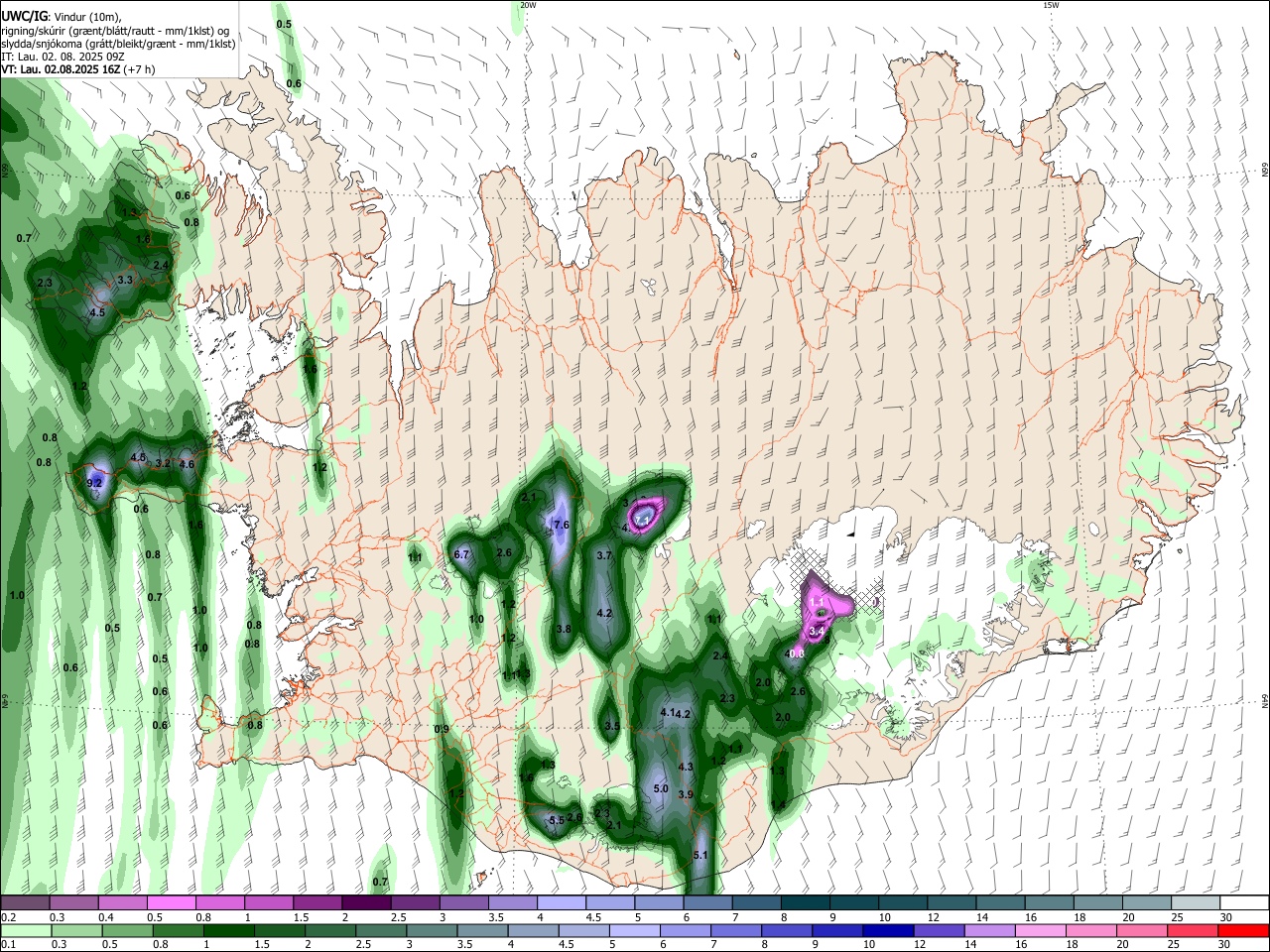Click the 0.1 label at the start of the rain legend

pyautogui.click(x=8, y=945)
